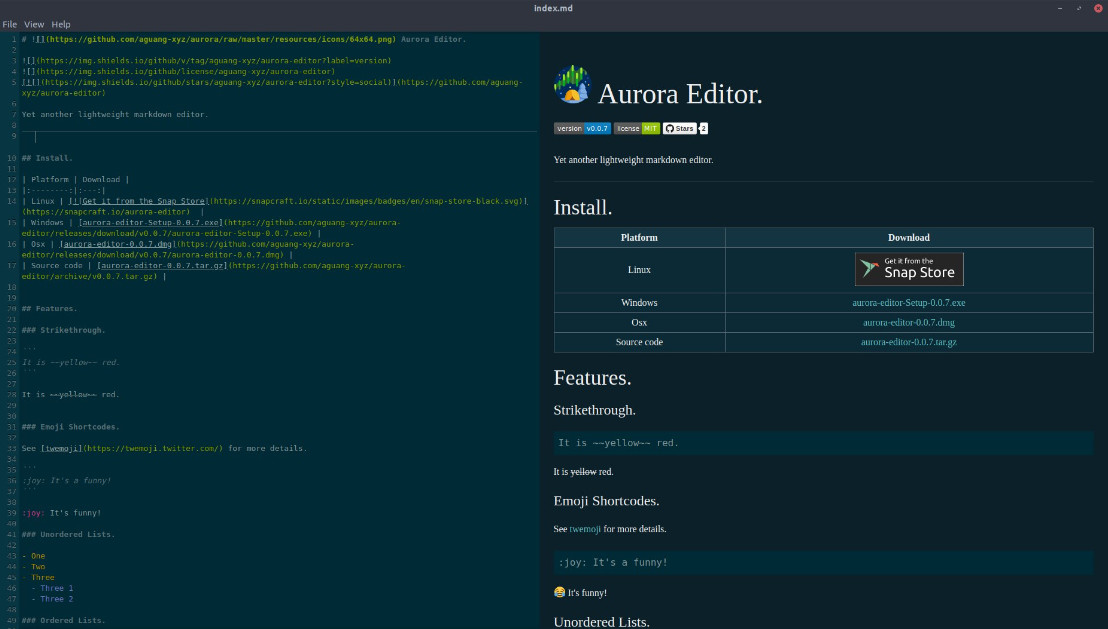Click the [aurora-editor-0.0.7.dmg] text in the editor
The width and height of the screenshot is (1108, 629).
click(118, 244)
